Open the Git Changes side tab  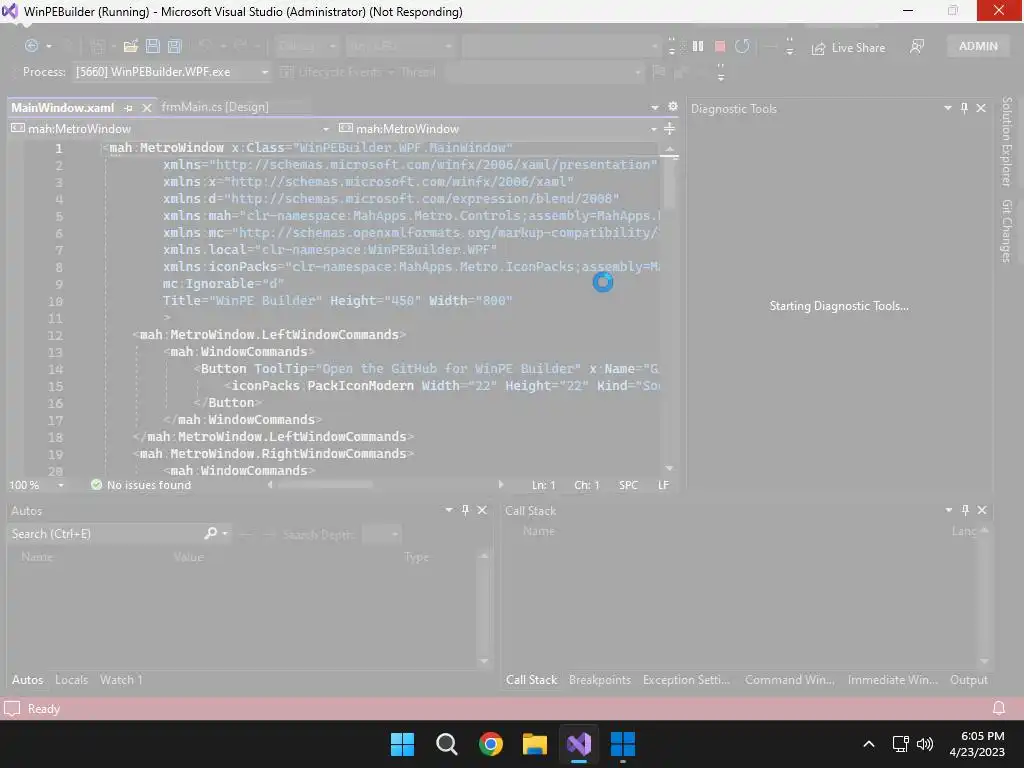[1007, 231]
